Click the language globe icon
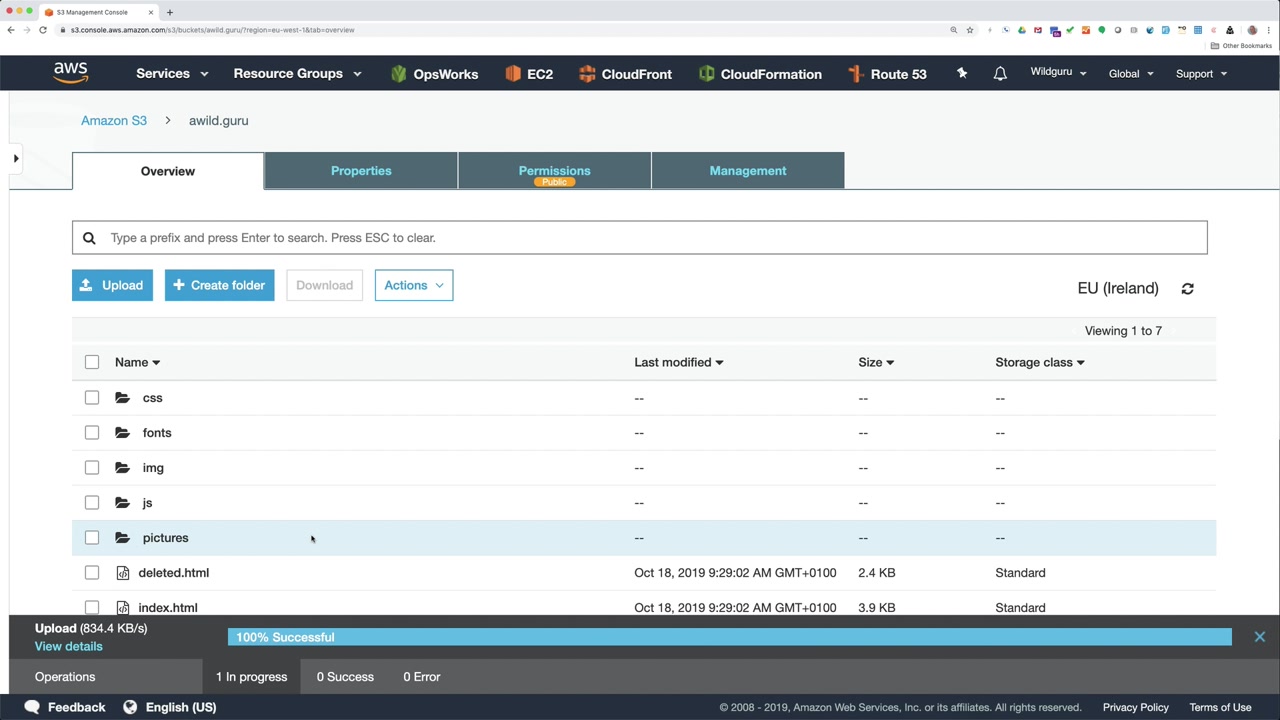 (x=130, y=707)
